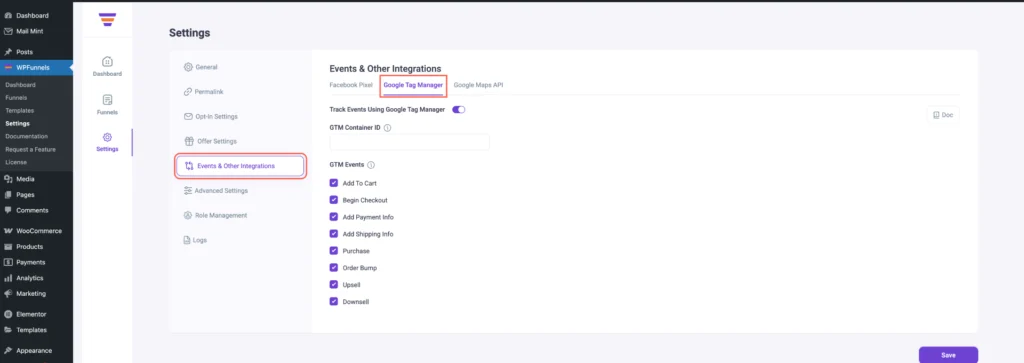This screenshot has width=1024, height=363.
Task: Click the Templates folder icon near Elementor
Action: click(8, 330)
